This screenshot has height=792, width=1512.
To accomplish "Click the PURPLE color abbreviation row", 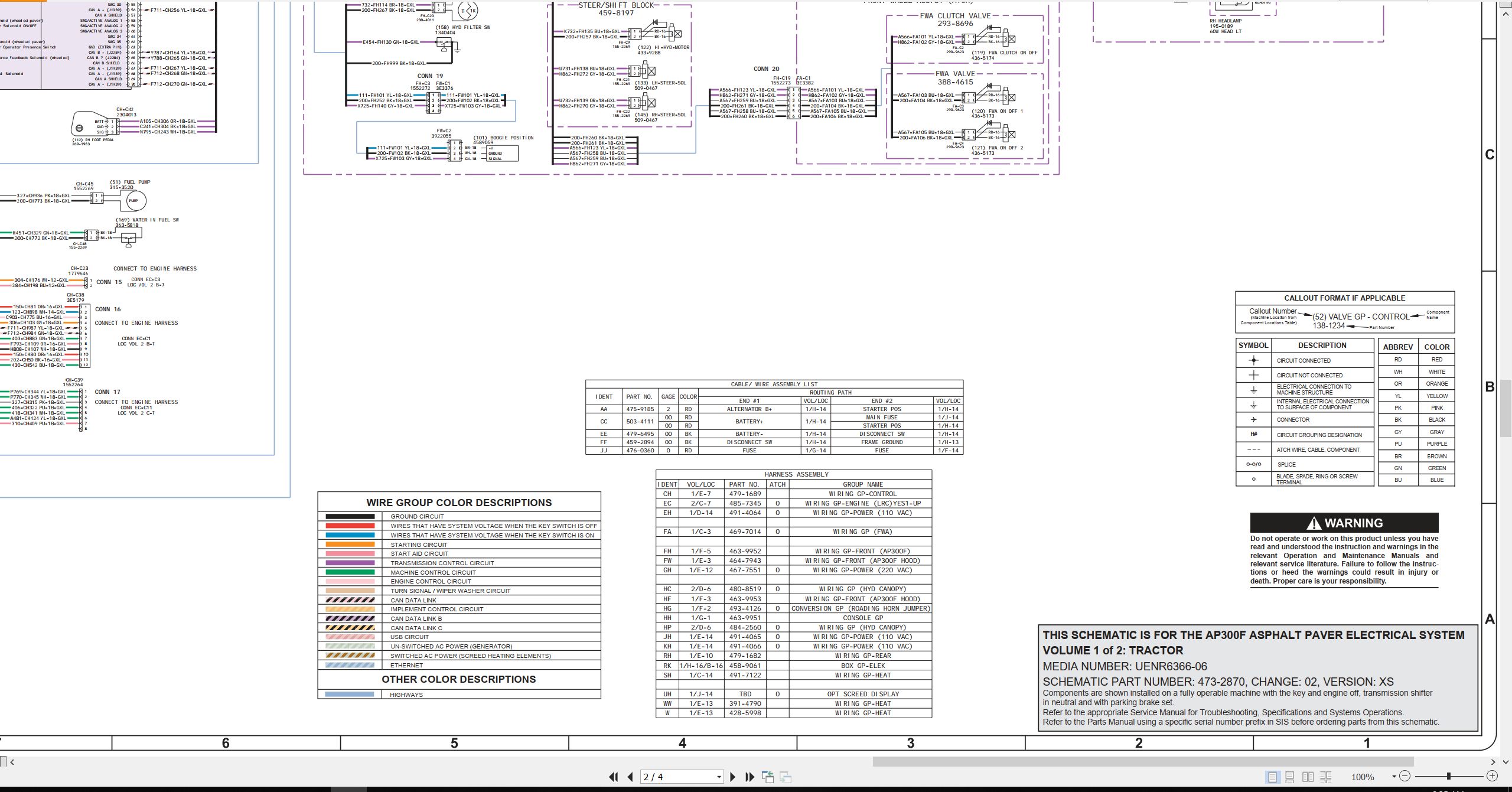I will pyautogui.click(x=1416, y=444).
